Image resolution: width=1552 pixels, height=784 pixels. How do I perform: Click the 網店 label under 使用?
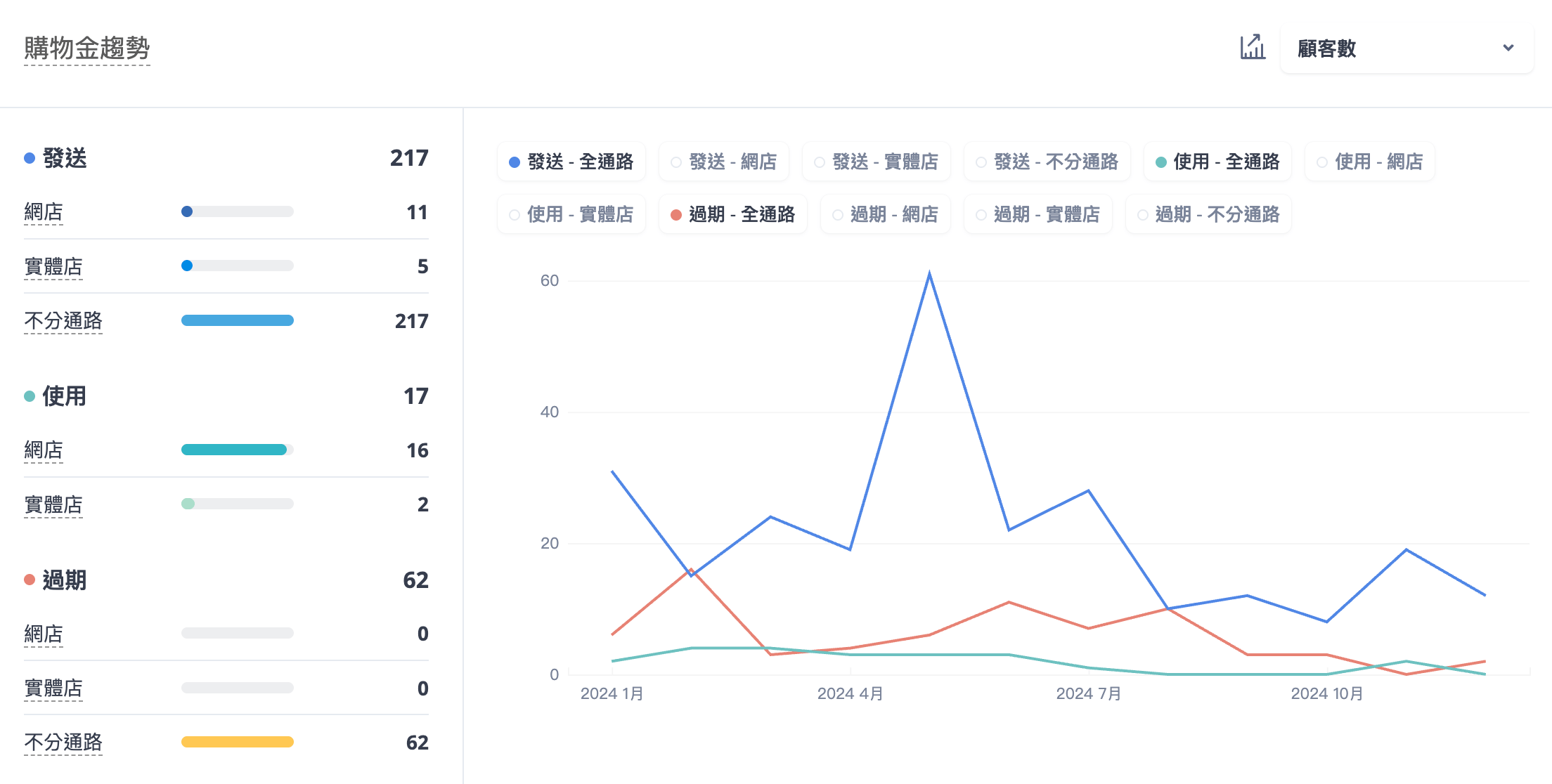(44, 450)
